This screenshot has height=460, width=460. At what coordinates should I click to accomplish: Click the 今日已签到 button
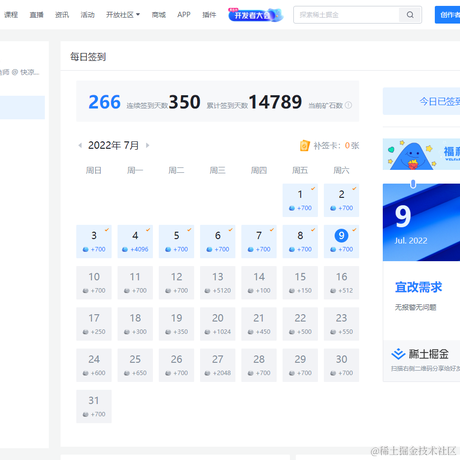421,101
